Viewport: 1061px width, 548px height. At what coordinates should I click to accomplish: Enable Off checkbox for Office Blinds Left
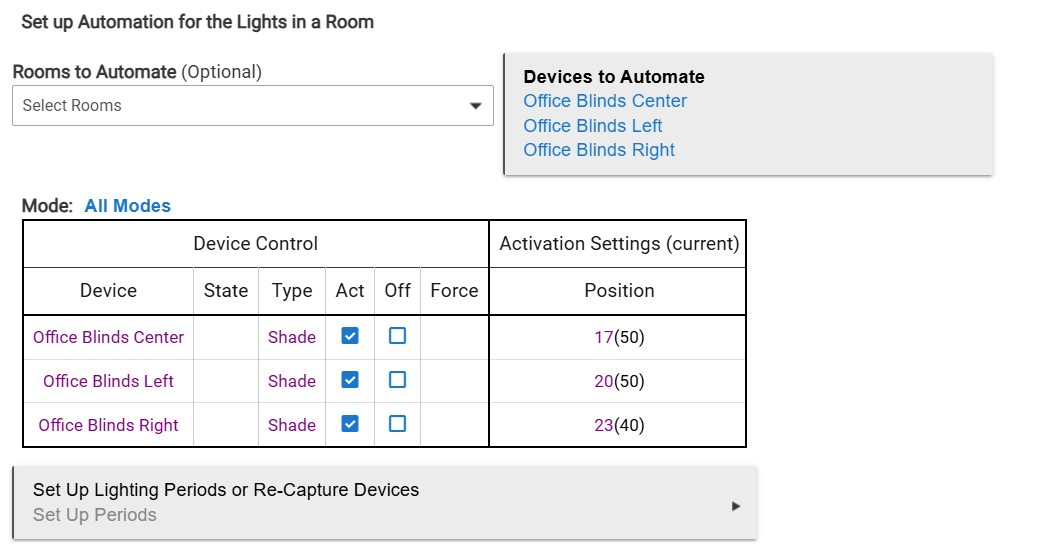[397, 380]
